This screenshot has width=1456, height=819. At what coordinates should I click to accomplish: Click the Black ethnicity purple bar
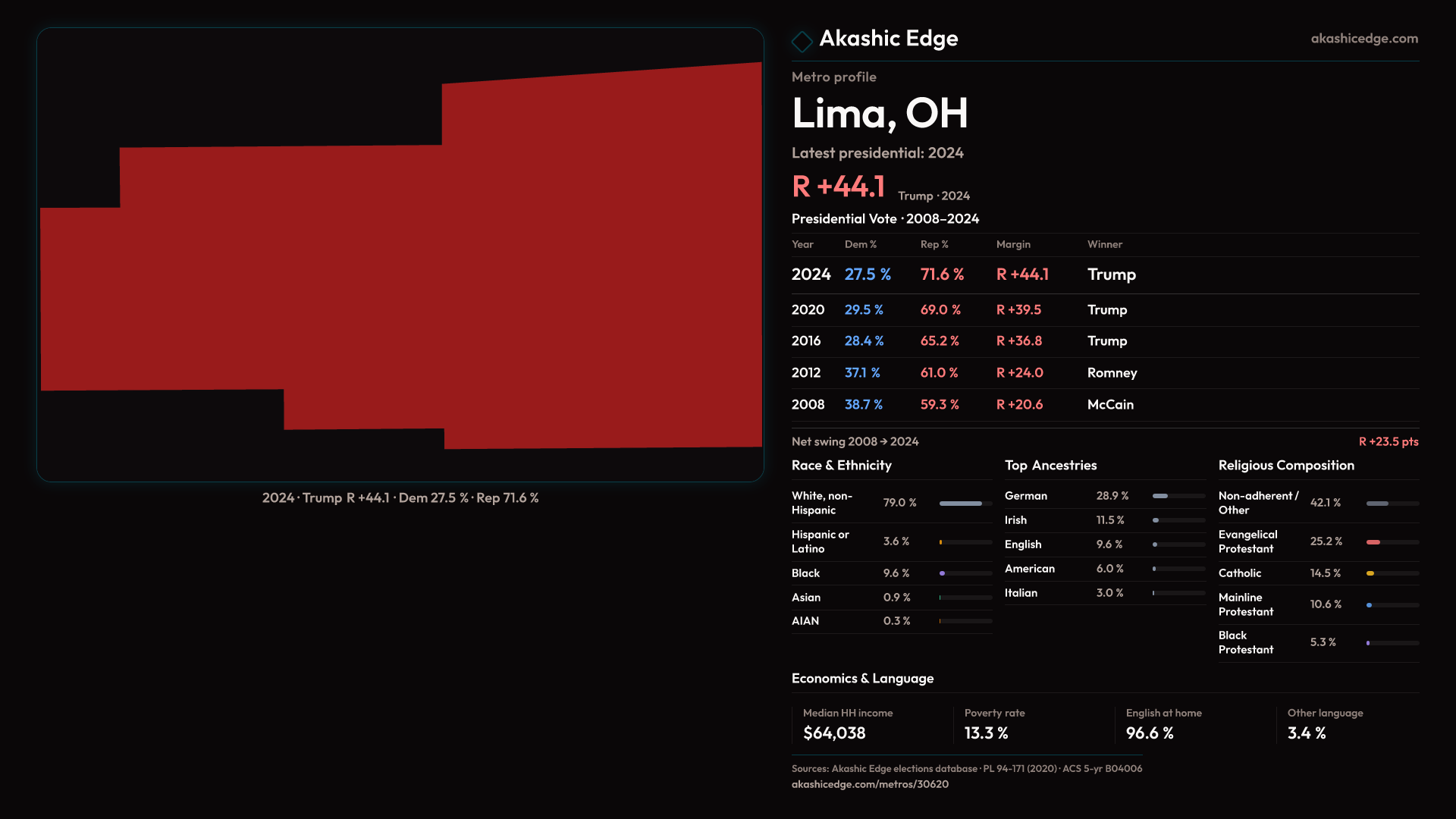(943, 574)
